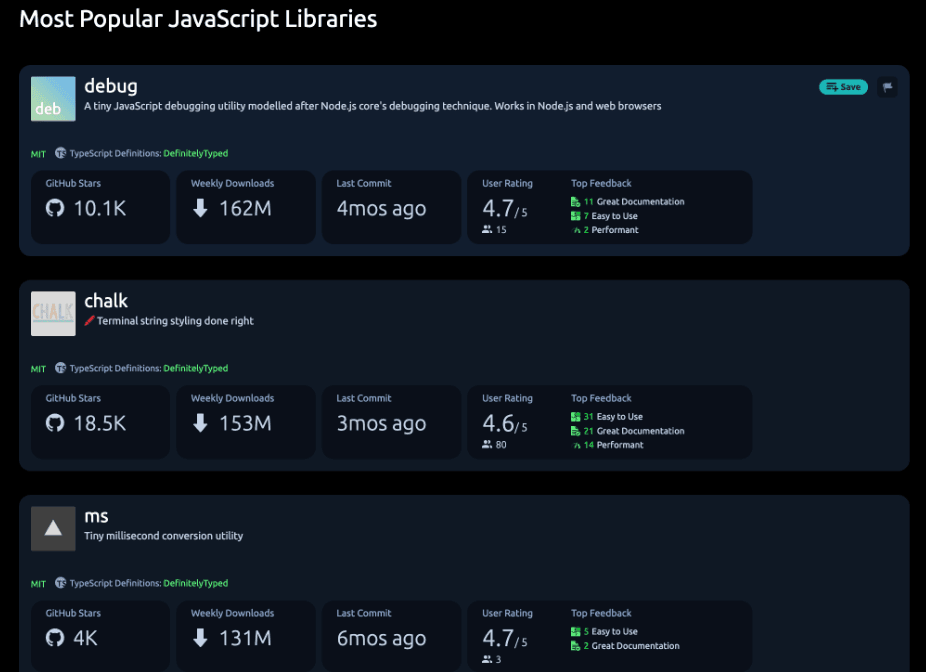Click 'Terminal string styling done right' description
This screenshot has width=926, height=672.
tap(175, 321)
